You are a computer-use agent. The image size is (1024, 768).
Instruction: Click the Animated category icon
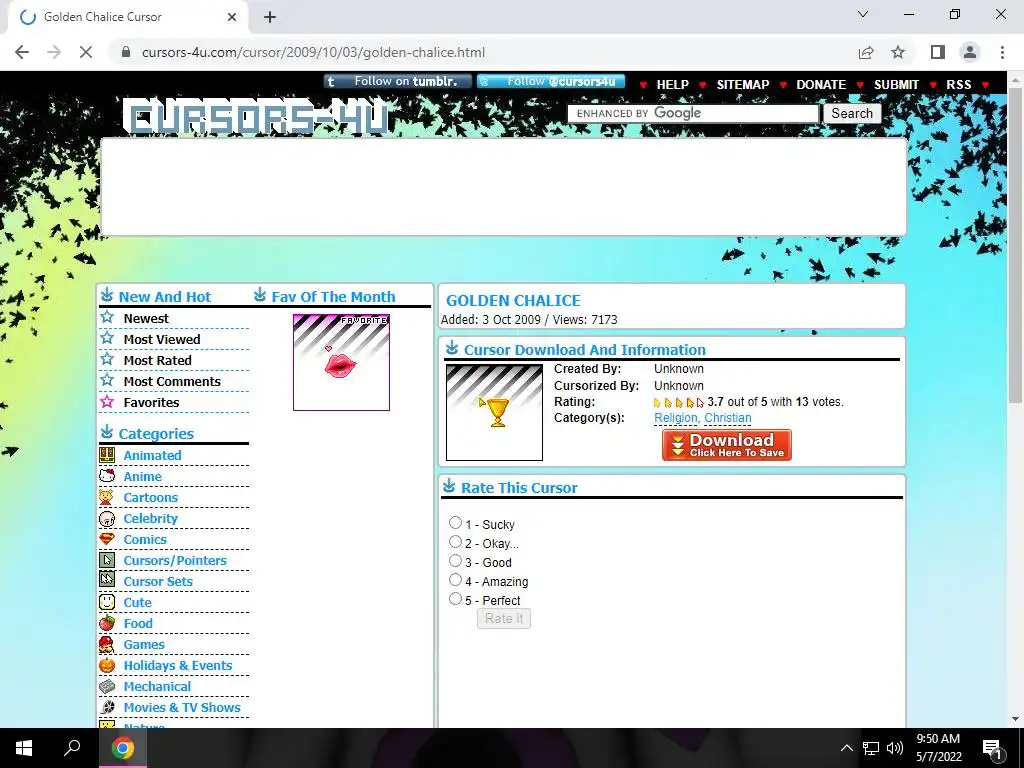107,455
